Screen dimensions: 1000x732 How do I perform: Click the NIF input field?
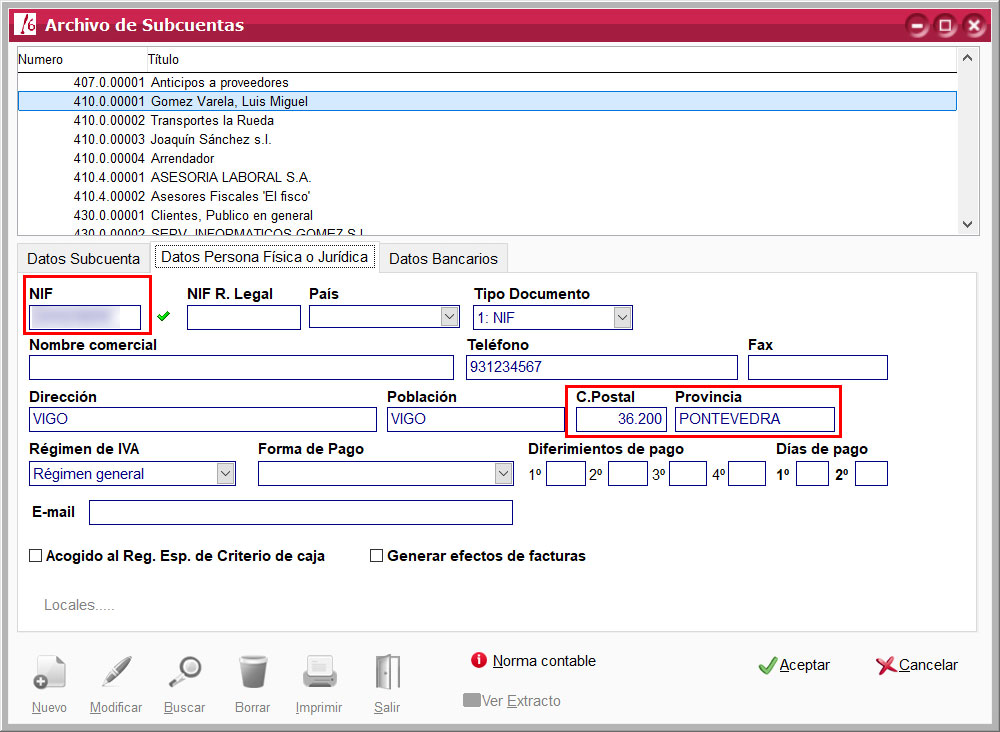click(x=85, y=317)
